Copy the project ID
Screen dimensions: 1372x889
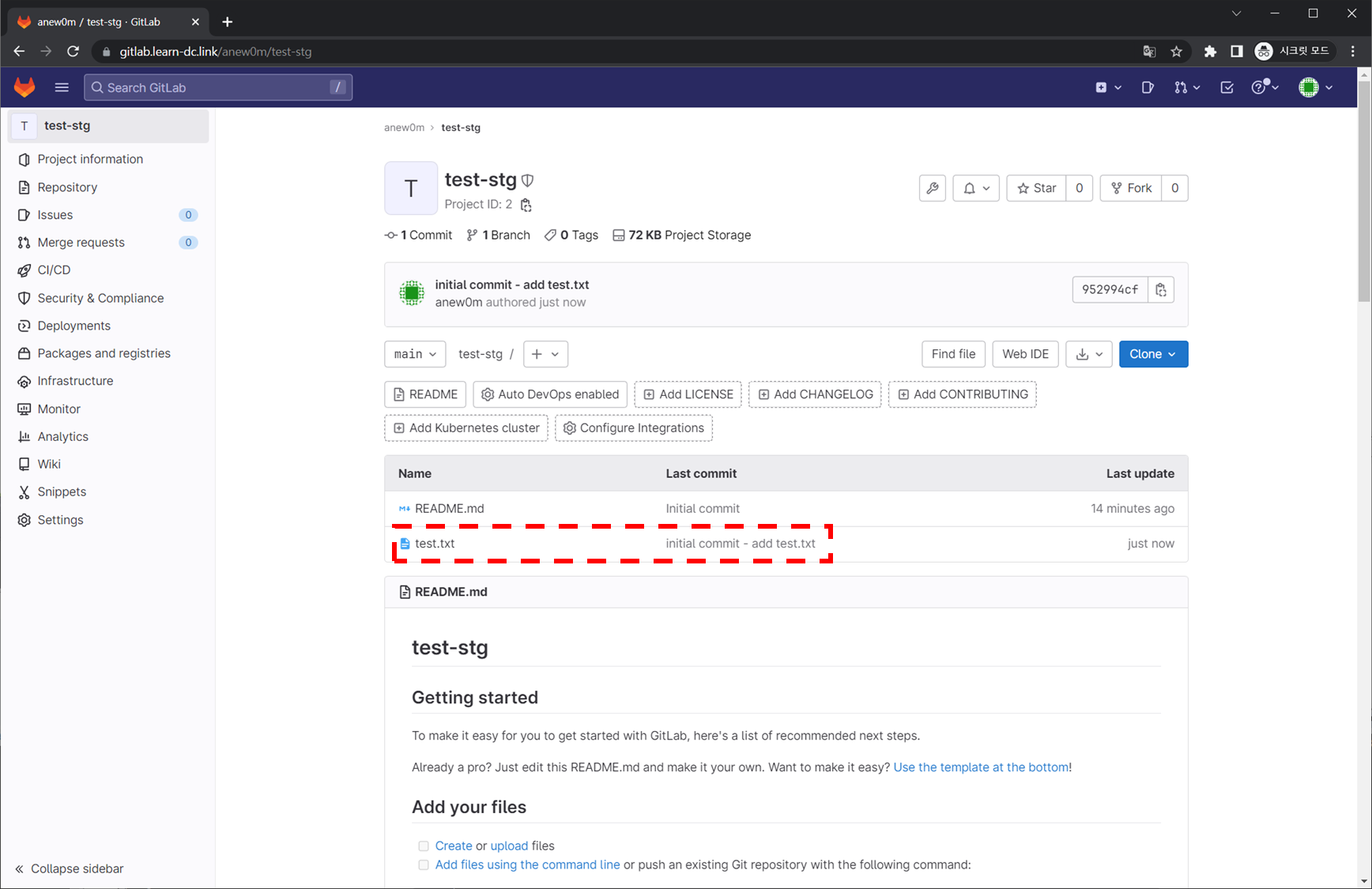pyautogui.click(x=526, y=205)
